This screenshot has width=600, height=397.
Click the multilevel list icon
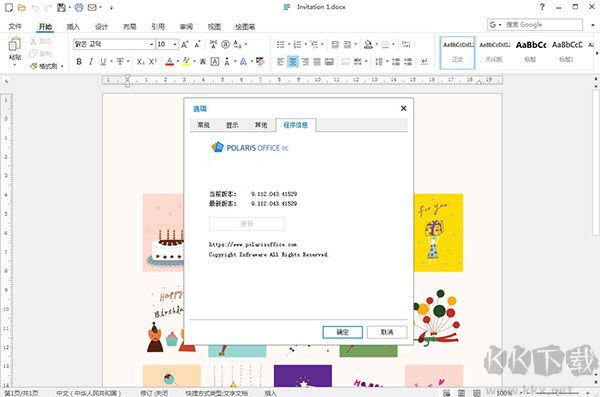coord(314,44)
